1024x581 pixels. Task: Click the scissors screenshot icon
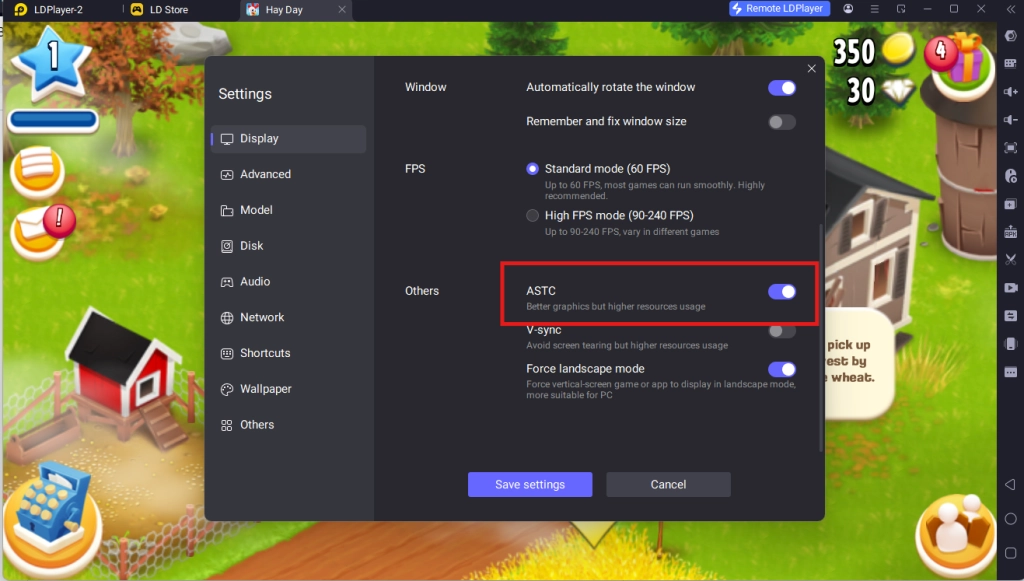[x=1011, y=260]
